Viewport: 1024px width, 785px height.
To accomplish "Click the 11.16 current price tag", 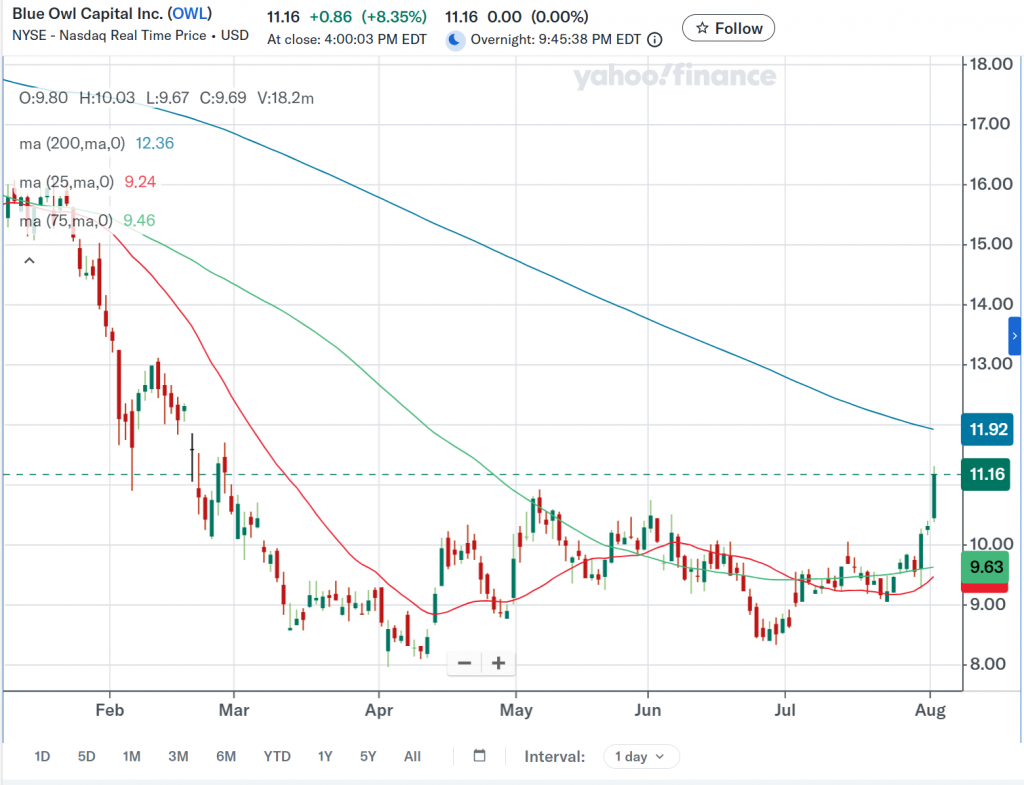I will coord(986,474).
